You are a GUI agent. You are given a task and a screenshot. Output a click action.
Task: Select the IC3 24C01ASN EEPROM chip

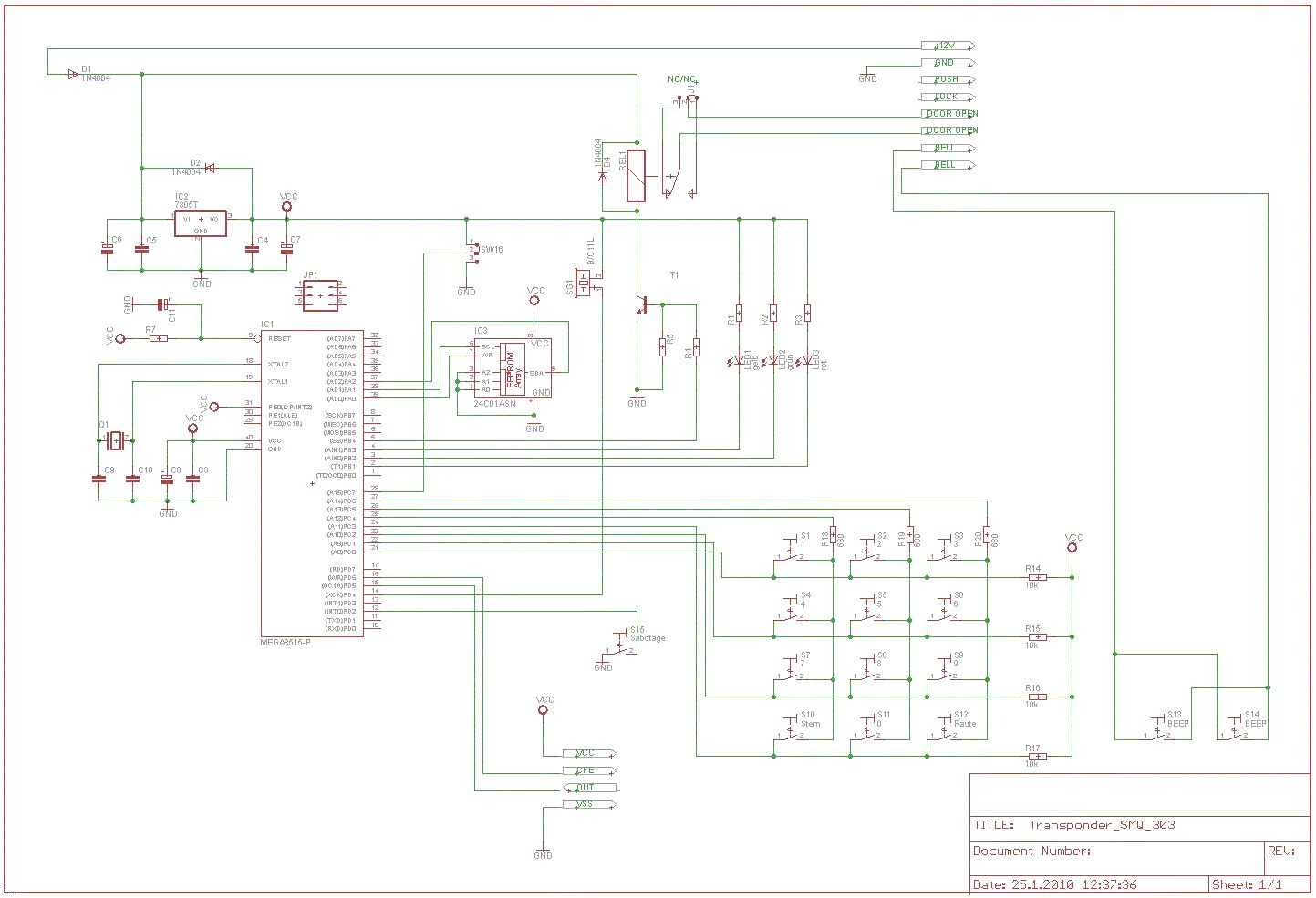(x=511, y=368)
